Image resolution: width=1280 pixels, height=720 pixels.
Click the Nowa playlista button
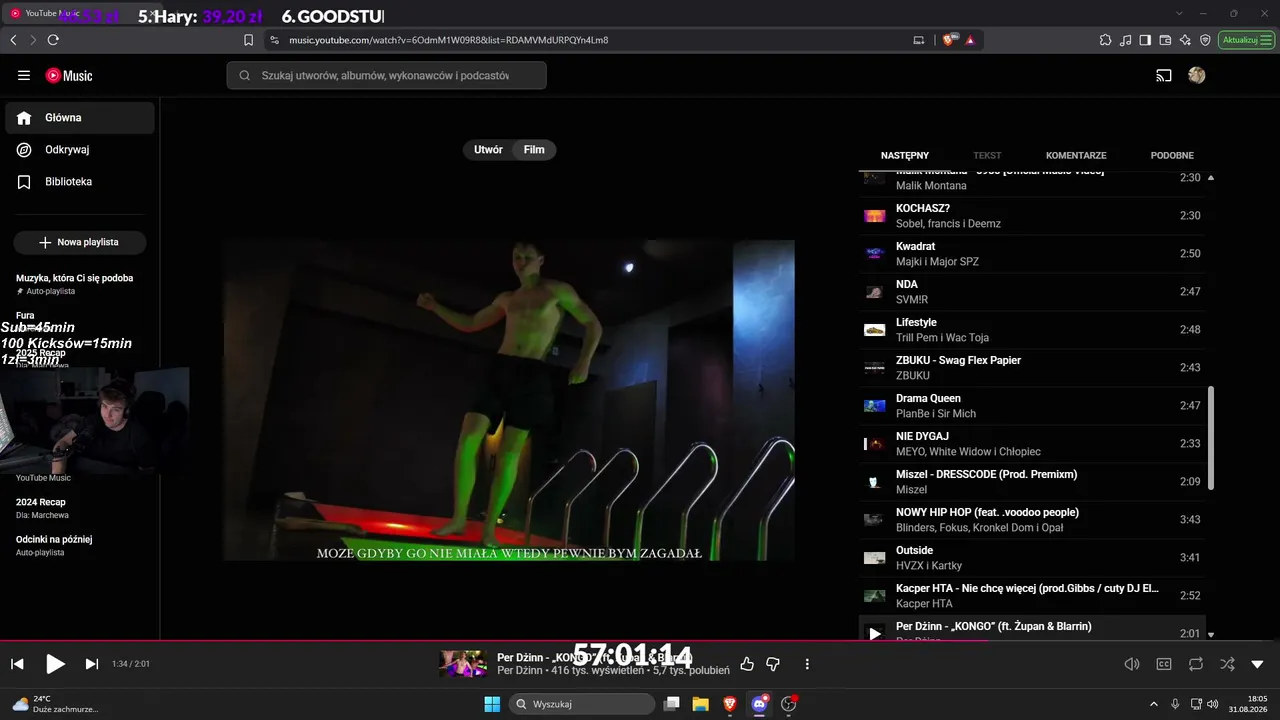80,242
